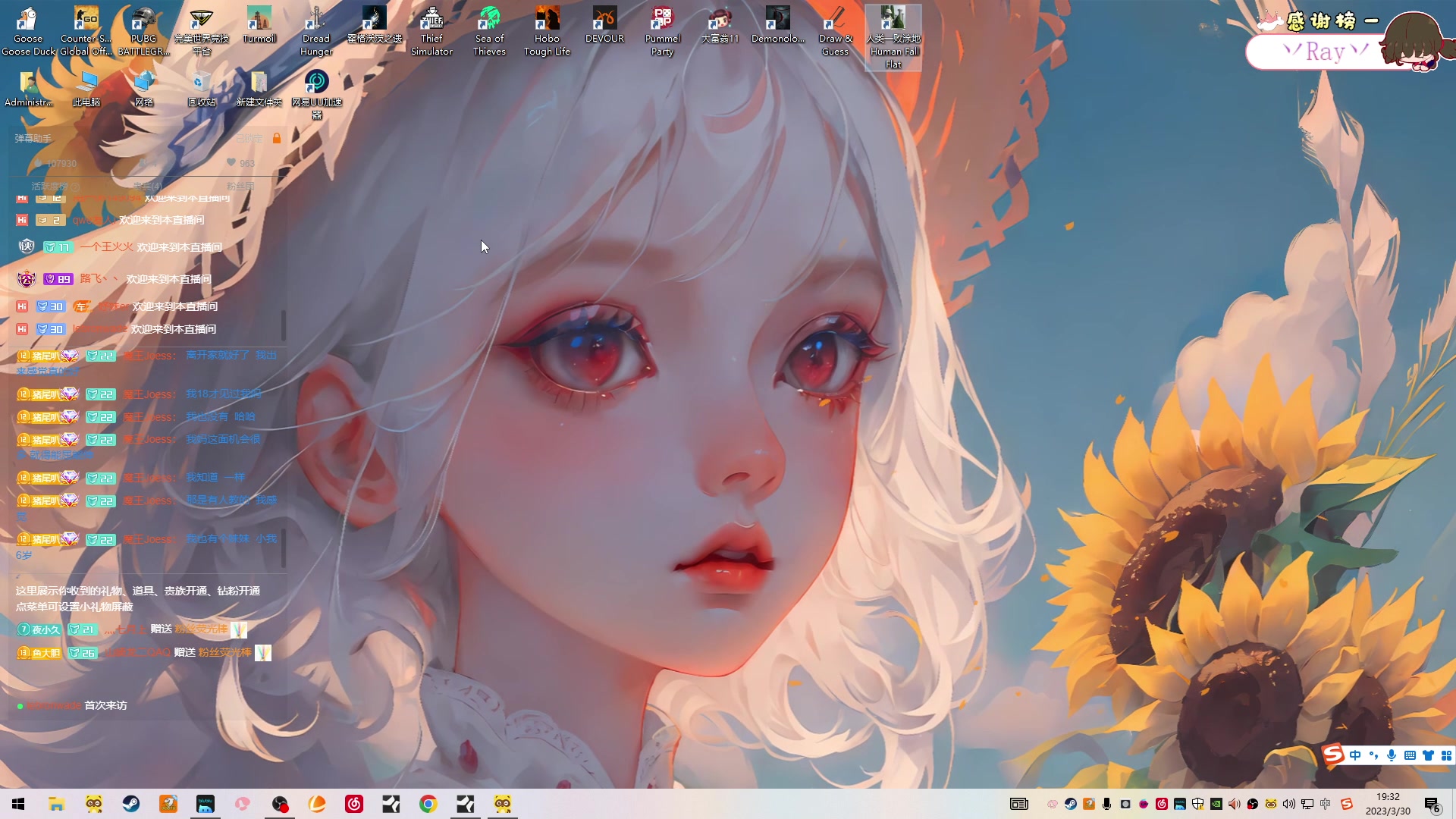Open the Windows Start menu

(18, 804)
